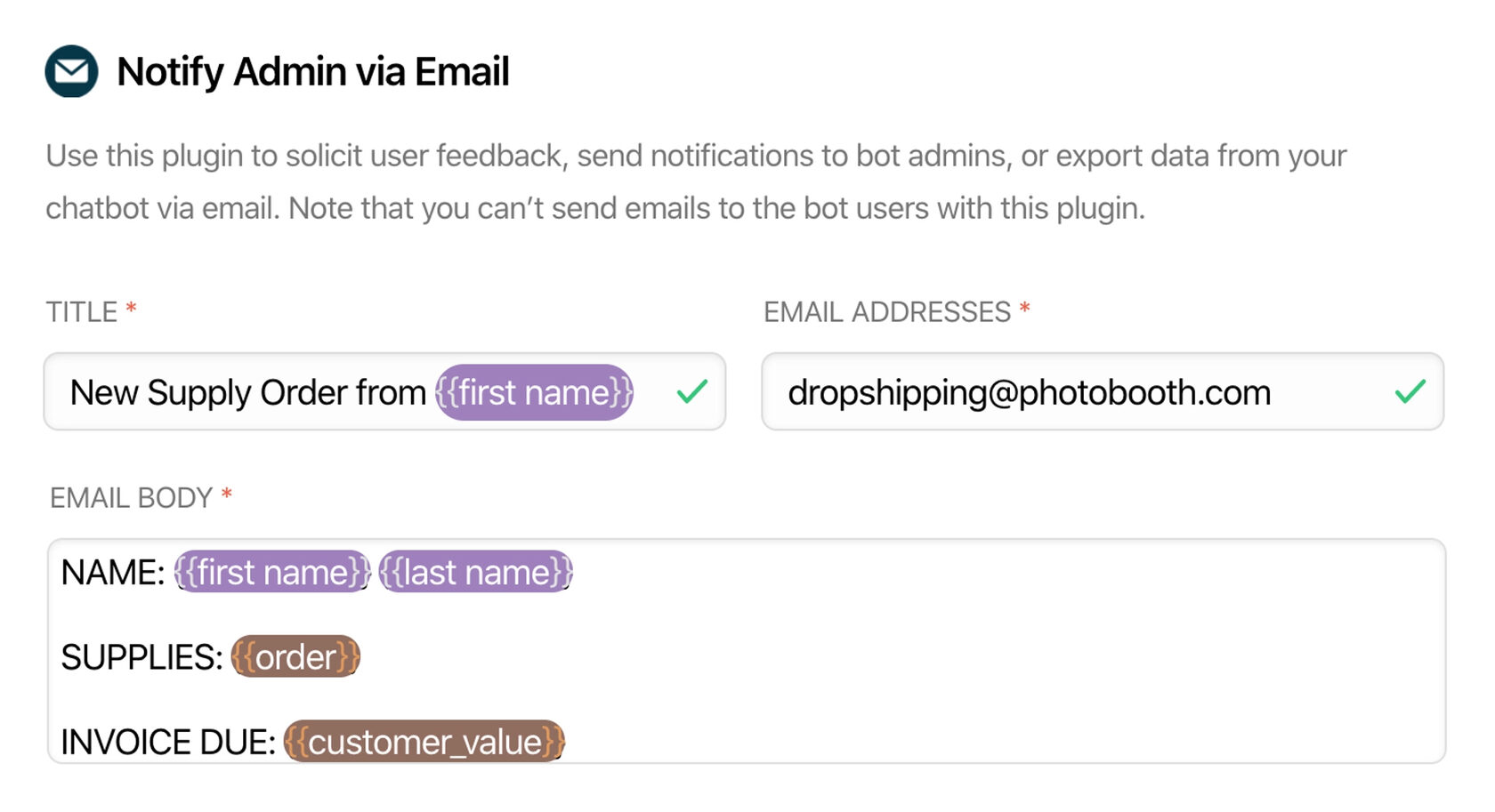1495x812 pixels.
Task: Select the {{customer_value}} attribute token
Action: pos(424,742)
